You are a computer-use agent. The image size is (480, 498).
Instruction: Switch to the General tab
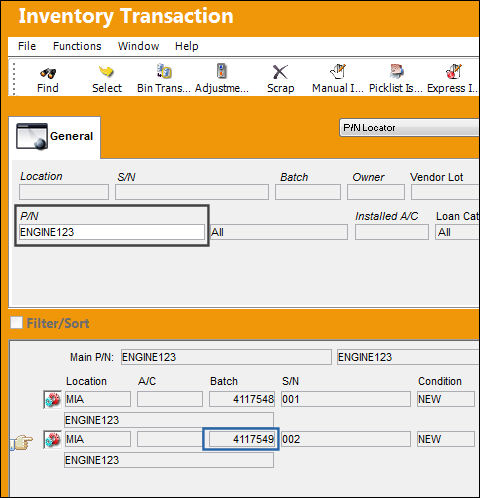click(55, 137)
